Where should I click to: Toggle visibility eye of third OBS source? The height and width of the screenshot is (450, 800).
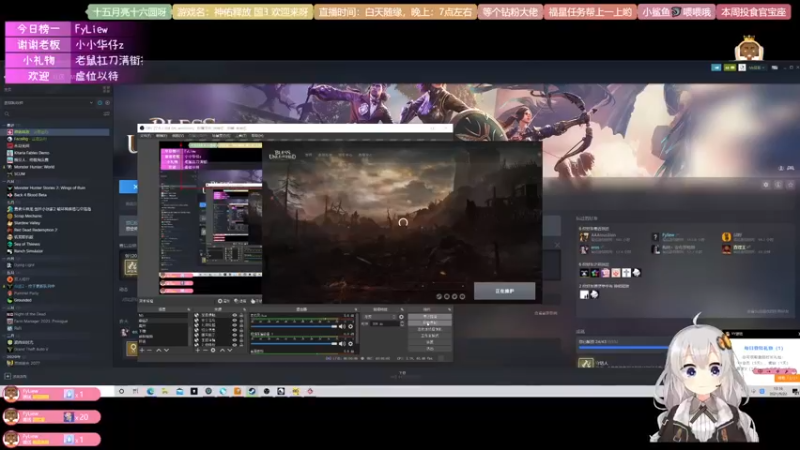click(x=235, y=325)
